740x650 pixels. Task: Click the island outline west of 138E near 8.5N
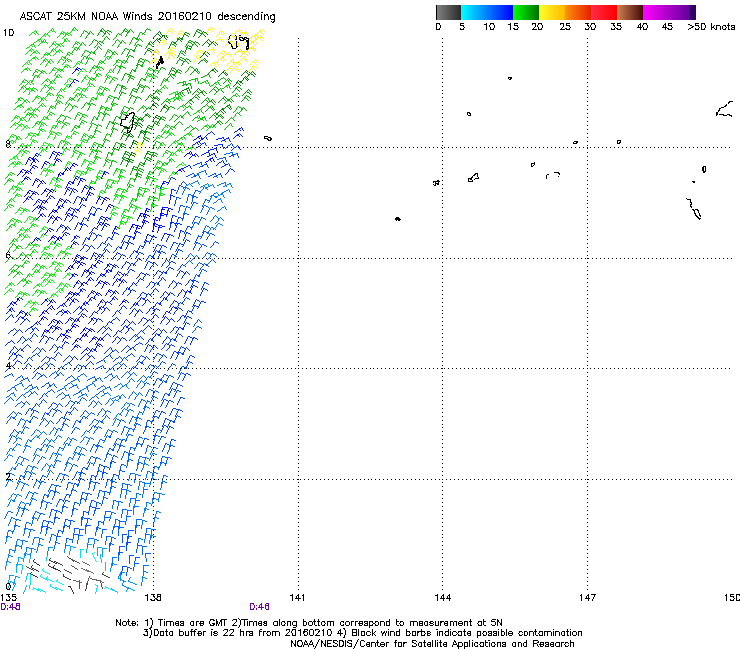[x=128, y=122]
